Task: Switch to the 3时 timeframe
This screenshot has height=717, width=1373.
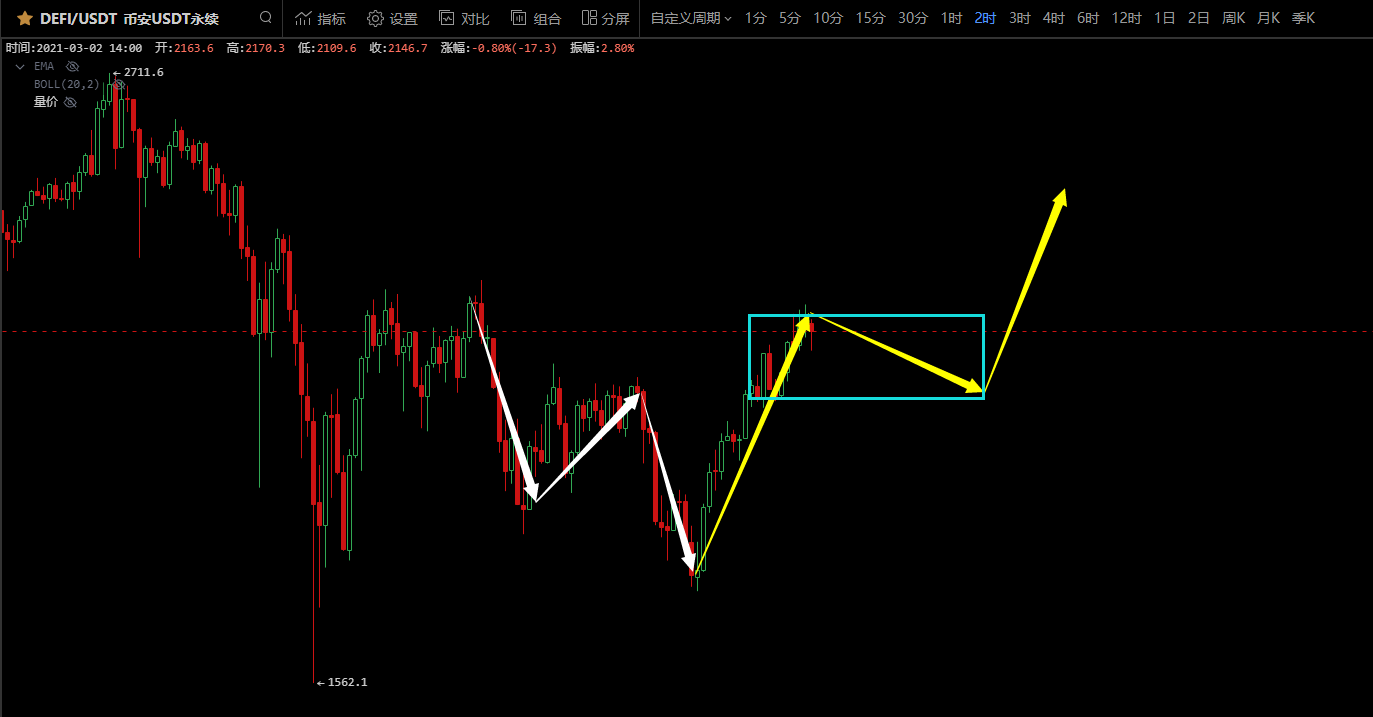Action: coord(1019,18)
